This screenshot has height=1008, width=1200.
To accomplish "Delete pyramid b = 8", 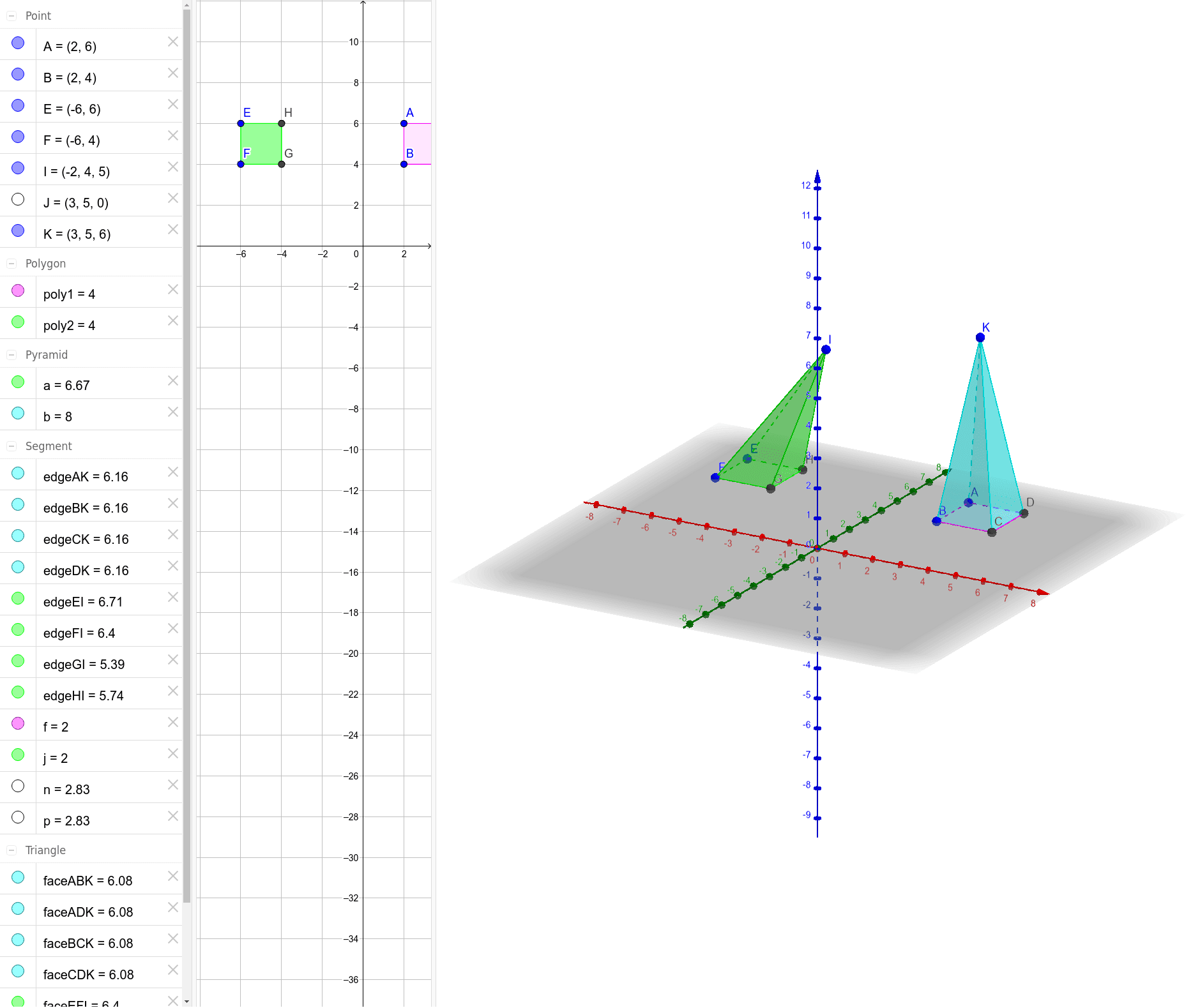I will tap(173, 412).
